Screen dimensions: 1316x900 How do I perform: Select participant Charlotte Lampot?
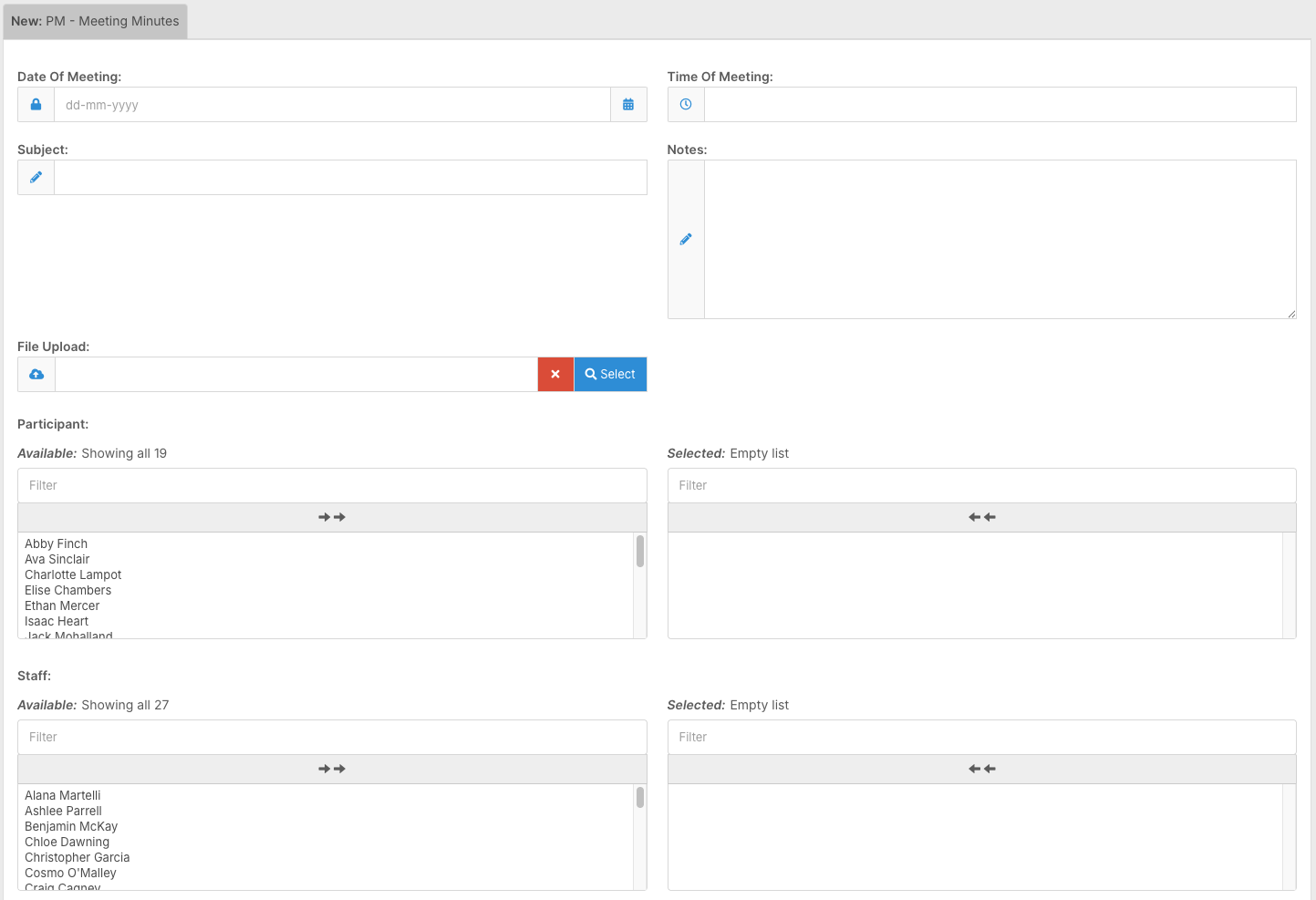[73, 575]
